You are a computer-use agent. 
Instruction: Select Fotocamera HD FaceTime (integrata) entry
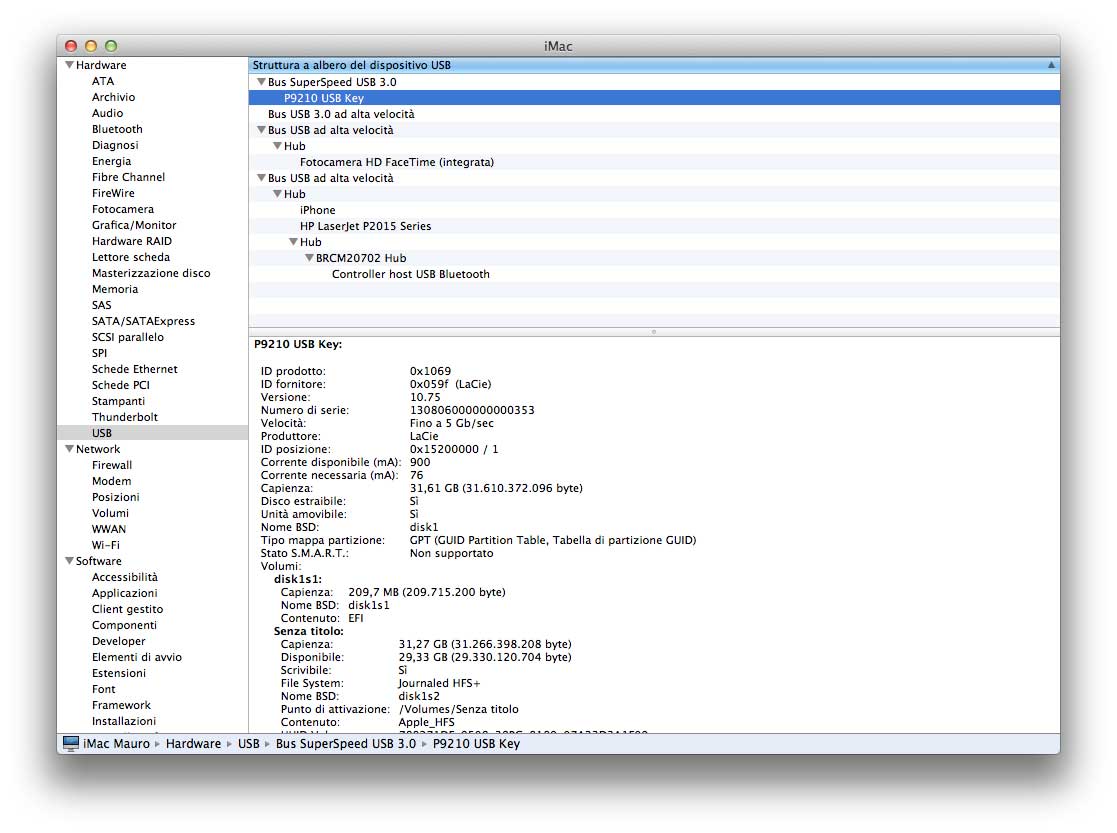click(396, 162)
